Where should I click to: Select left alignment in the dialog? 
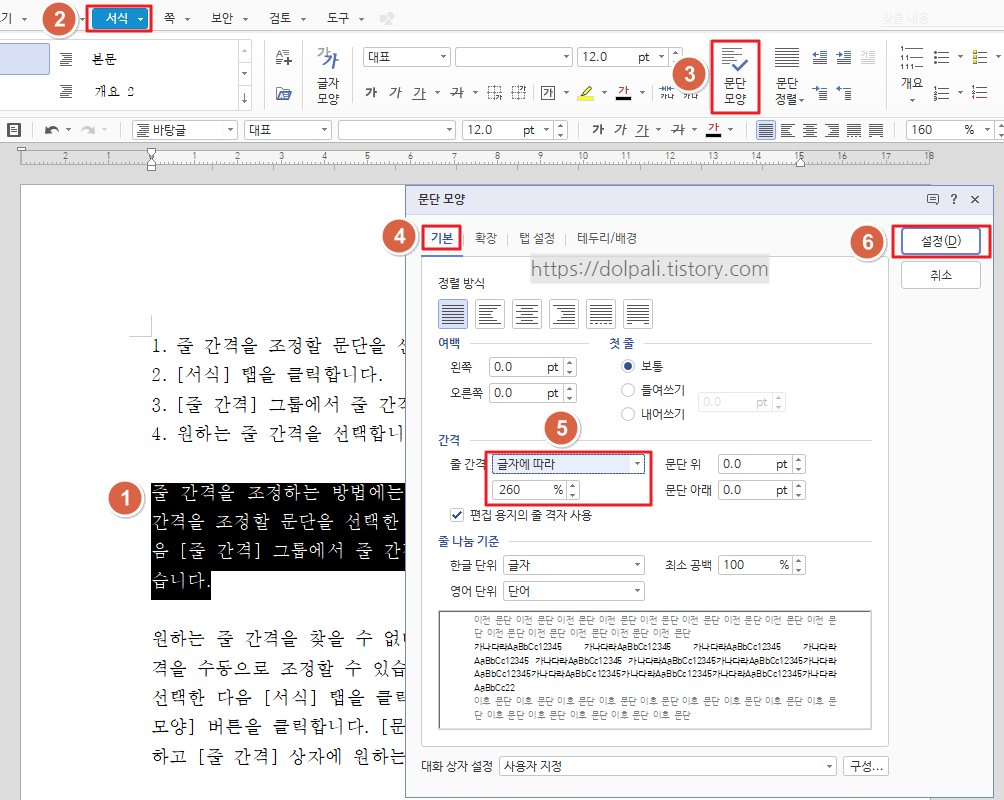pos(490,314)
